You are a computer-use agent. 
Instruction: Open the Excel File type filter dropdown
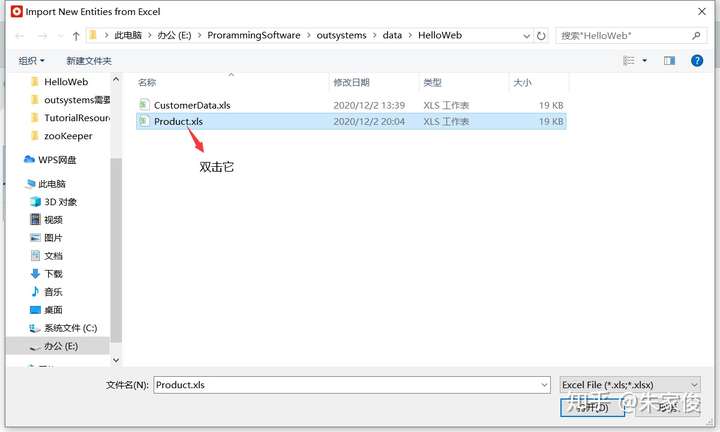point(630,385)
